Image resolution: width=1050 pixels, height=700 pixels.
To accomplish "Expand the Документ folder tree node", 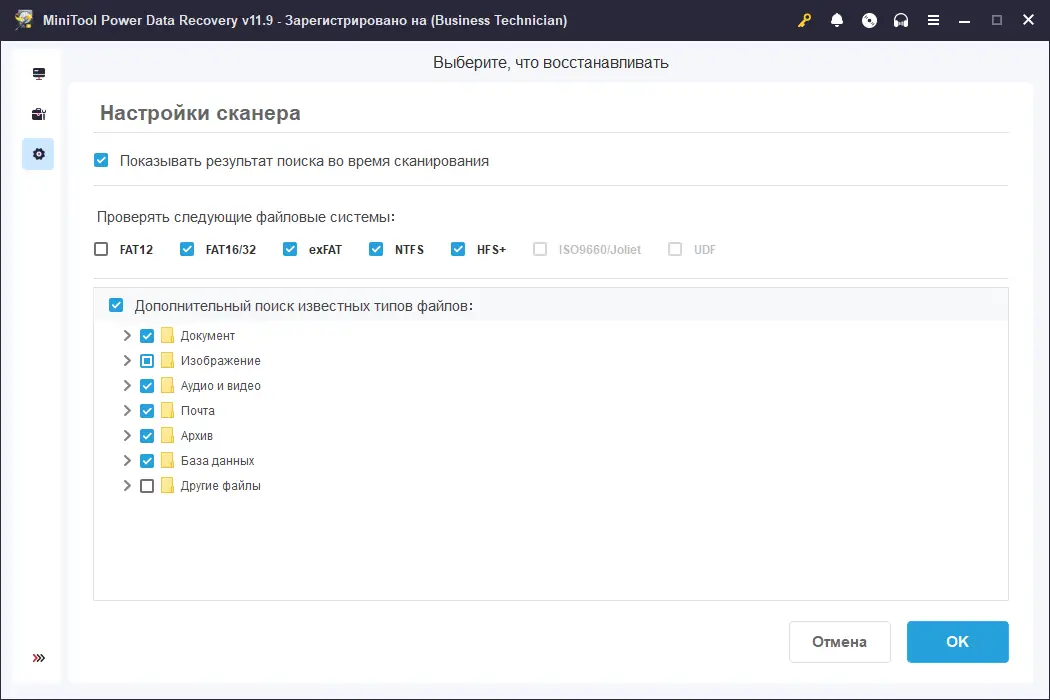I will [x=127, y=336].
